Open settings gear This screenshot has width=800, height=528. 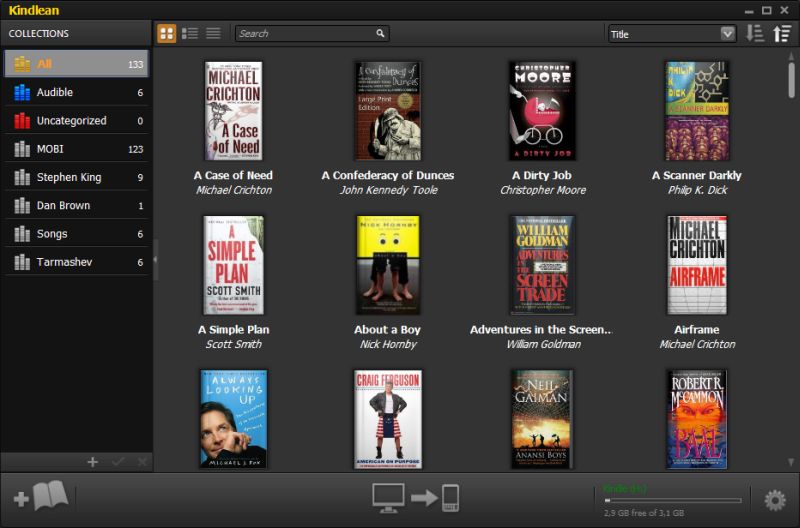click(775, 500)
